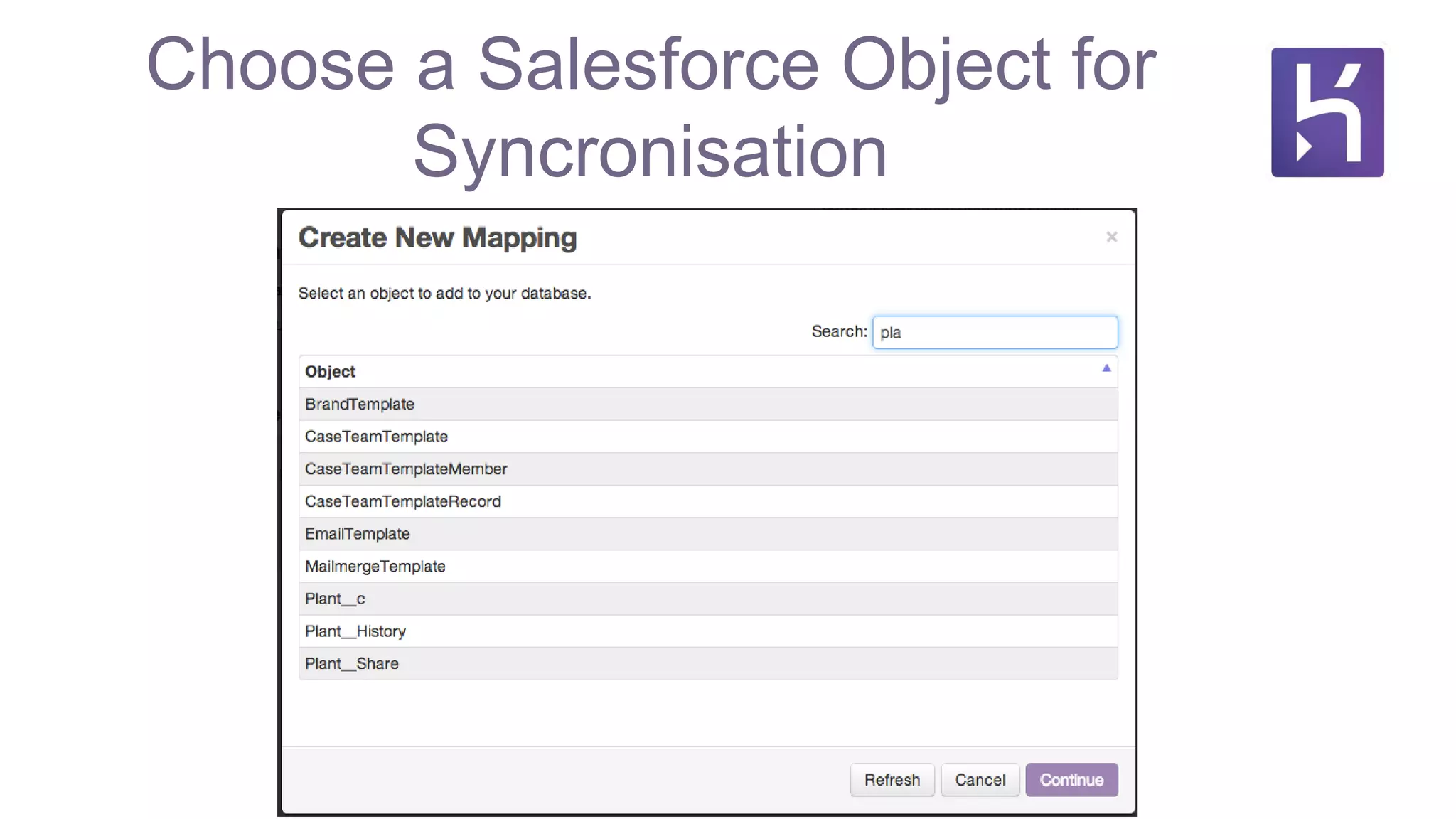Screen dimensions: 1456x819
Task: Choose the CaseTeamTemplateMember row
Action: coord(708,469)
